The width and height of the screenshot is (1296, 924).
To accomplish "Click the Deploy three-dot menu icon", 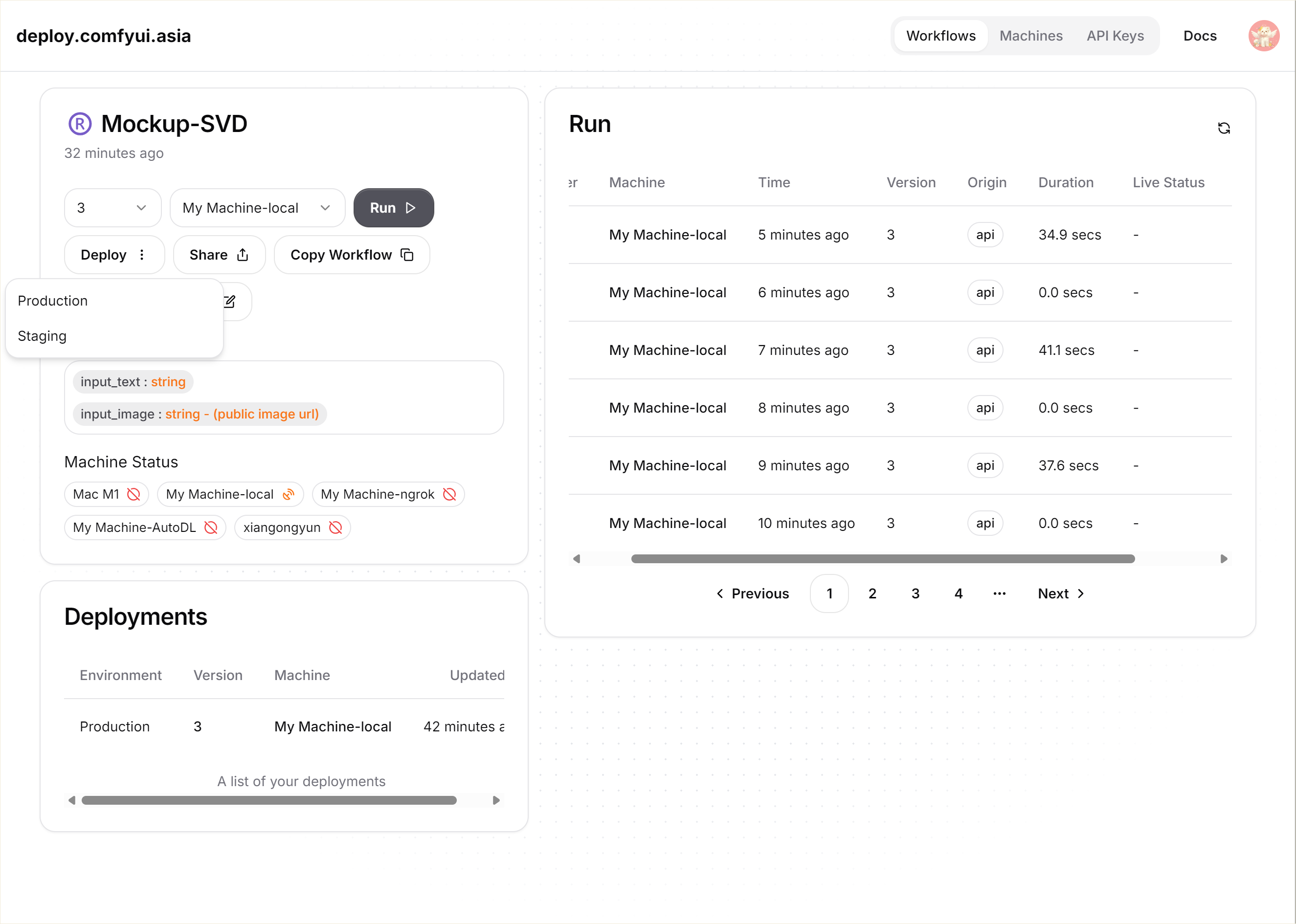I will point(142,255).
